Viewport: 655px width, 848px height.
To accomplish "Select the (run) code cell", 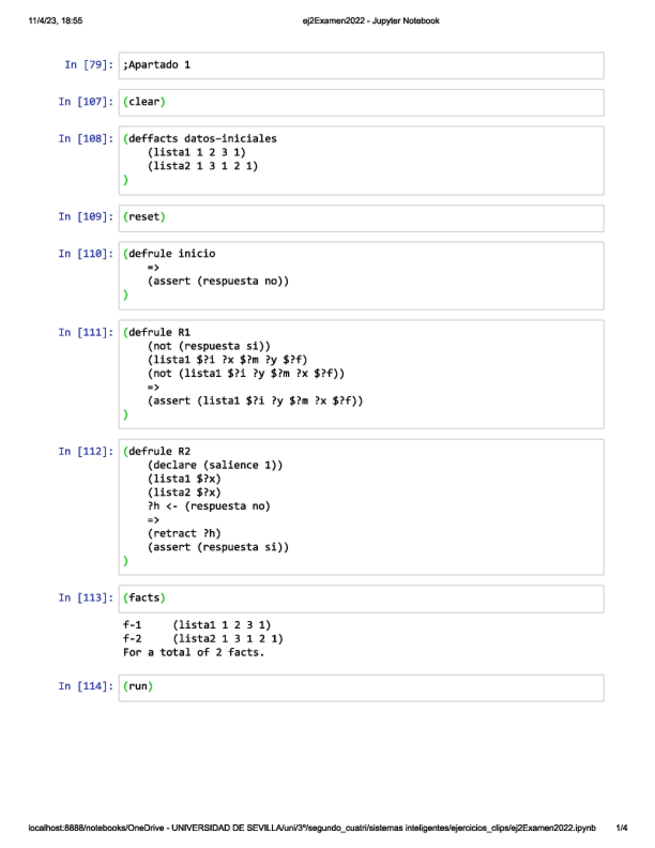I will tap(361, 688).
